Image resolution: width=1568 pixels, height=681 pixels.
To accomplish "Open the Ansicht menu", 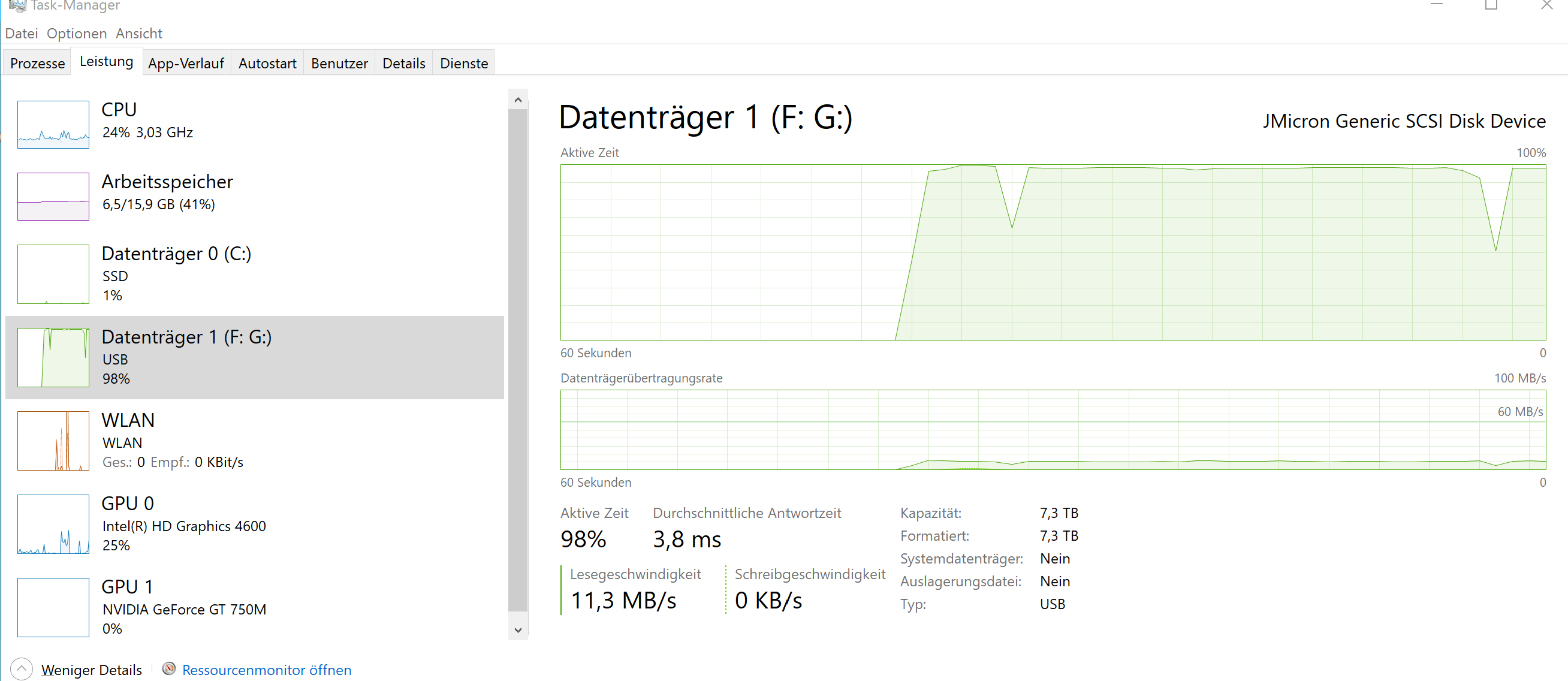I will [139, 34].
